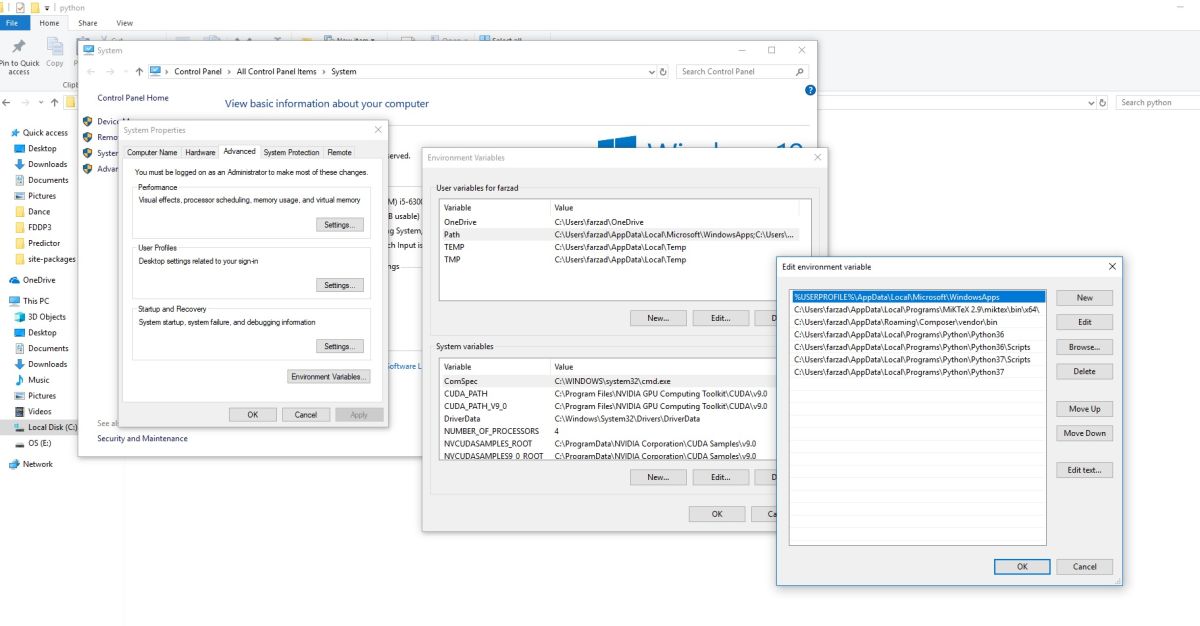Select the Python36\Scripts path entry
1200x626 pixels.
(918, 347)
